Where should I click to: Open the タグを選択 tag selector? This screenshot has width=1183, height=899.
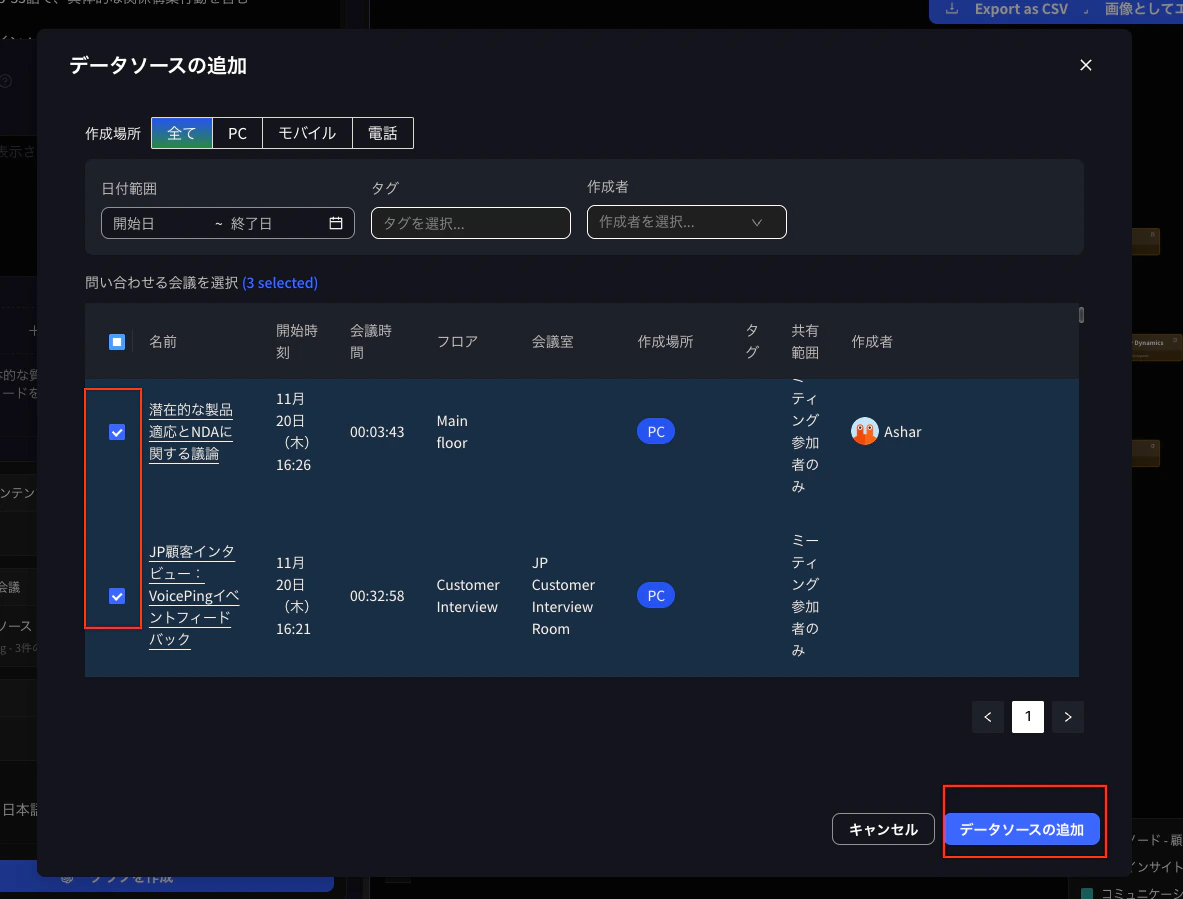point(470,223)
